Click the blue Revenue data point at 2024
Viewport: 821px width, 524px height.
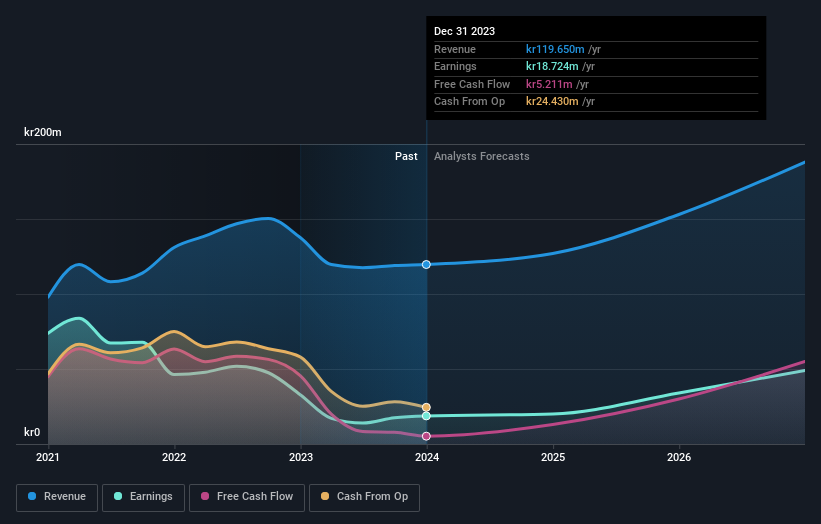coord(426,264)
